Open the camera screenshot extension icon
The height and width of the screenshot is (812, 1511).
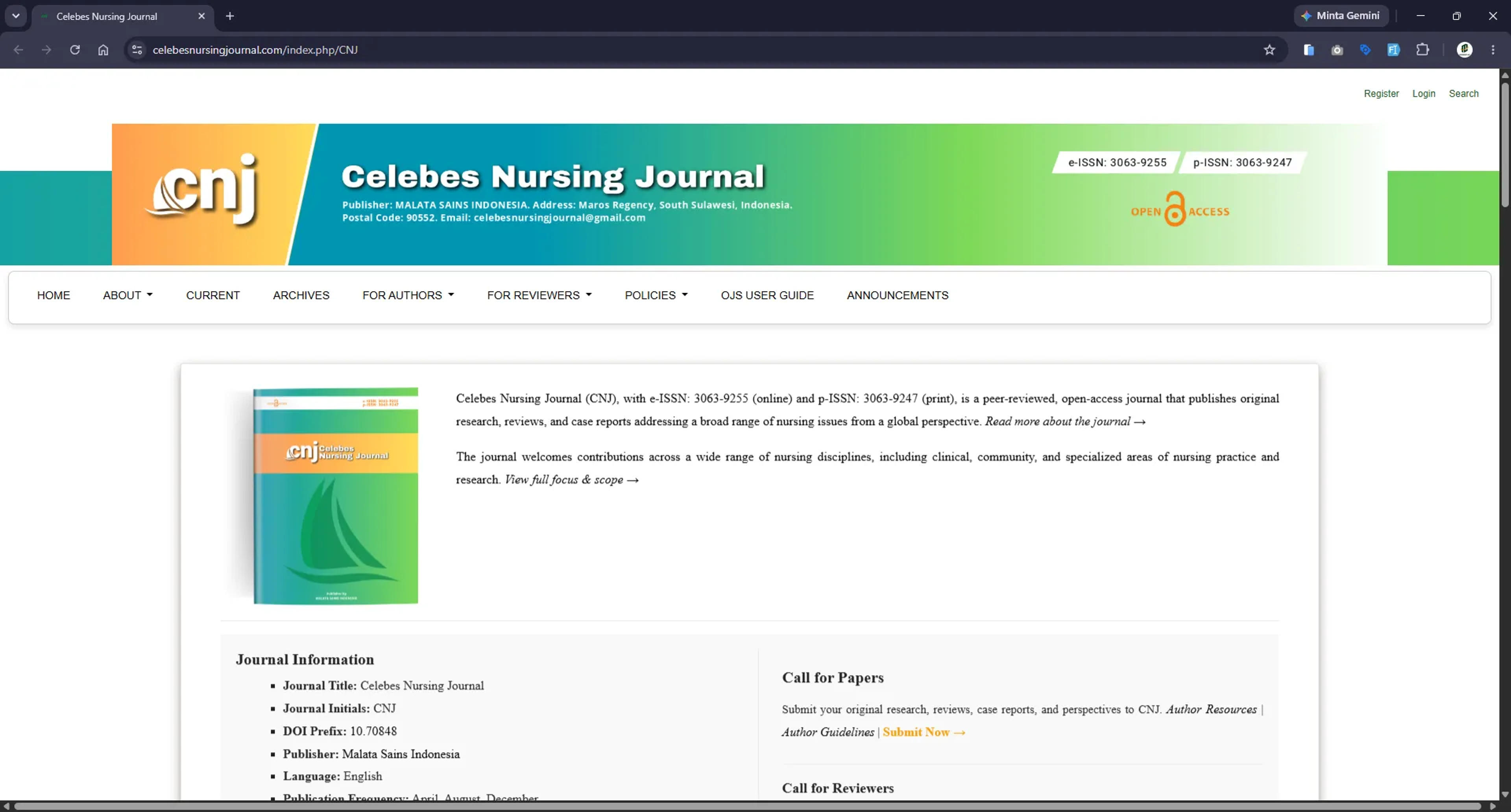click(1337, 50)
